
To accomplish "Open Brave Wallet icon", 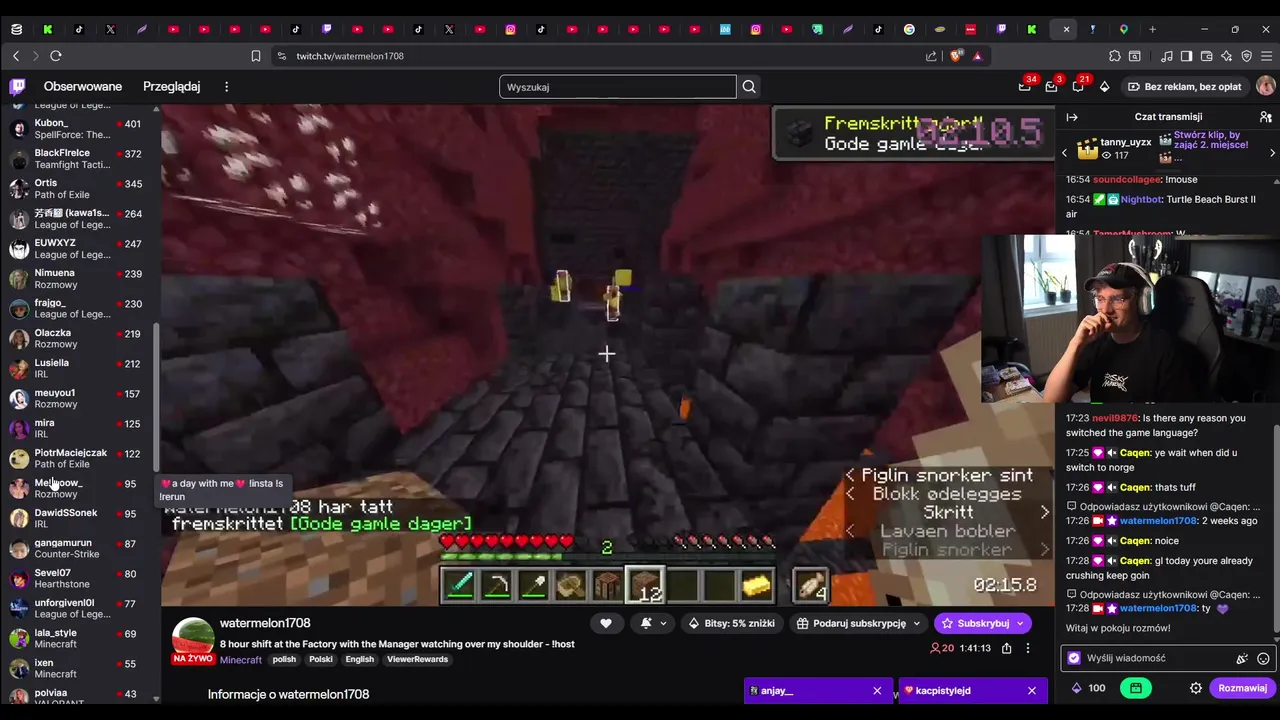I will tap(1207, 56).
